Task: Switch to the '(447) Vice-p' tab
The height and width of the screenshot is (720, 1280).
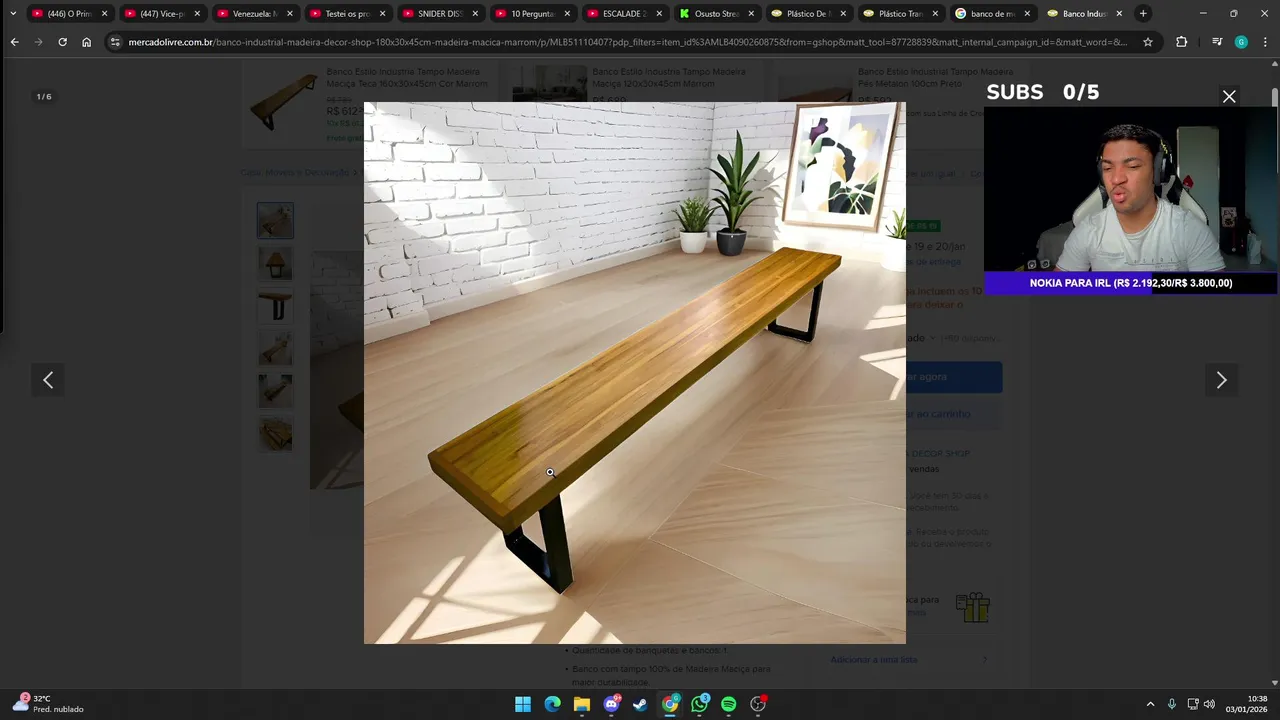Action: coord(162,14)
